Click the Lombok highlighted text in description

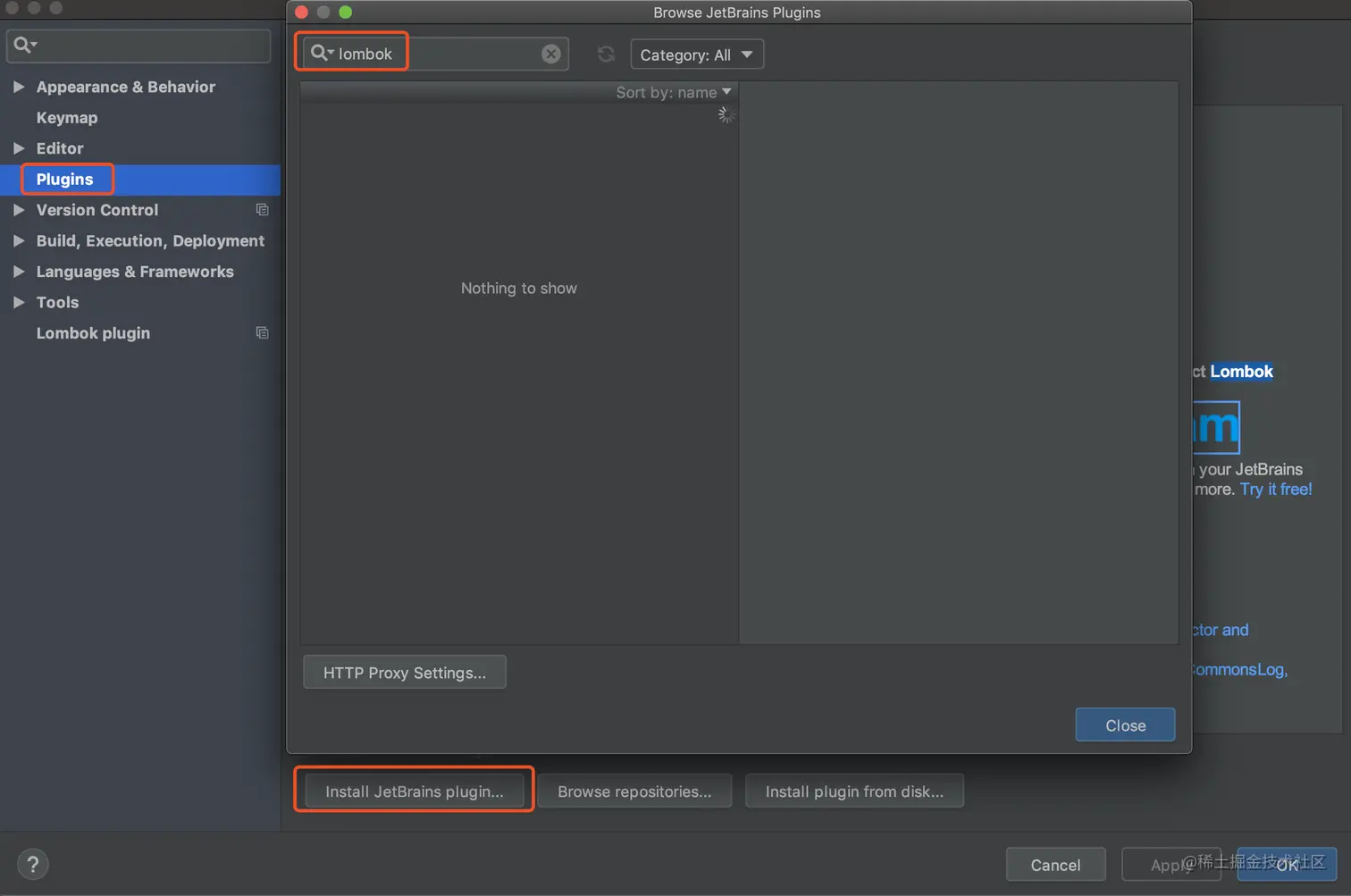coord(1242,372)
